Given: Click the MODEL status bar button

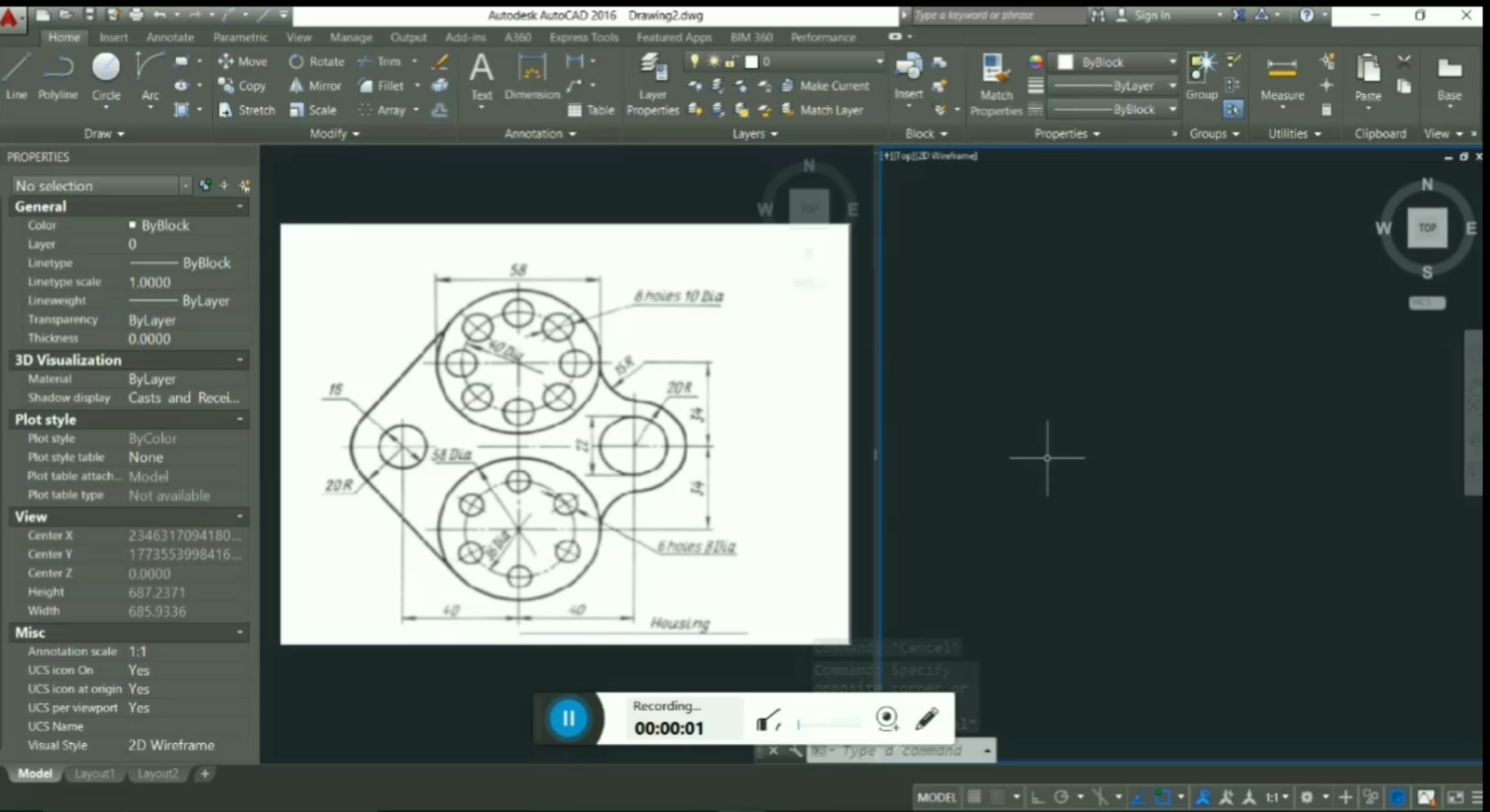Looking at the screenshot, I should click(x=937, y=797).
